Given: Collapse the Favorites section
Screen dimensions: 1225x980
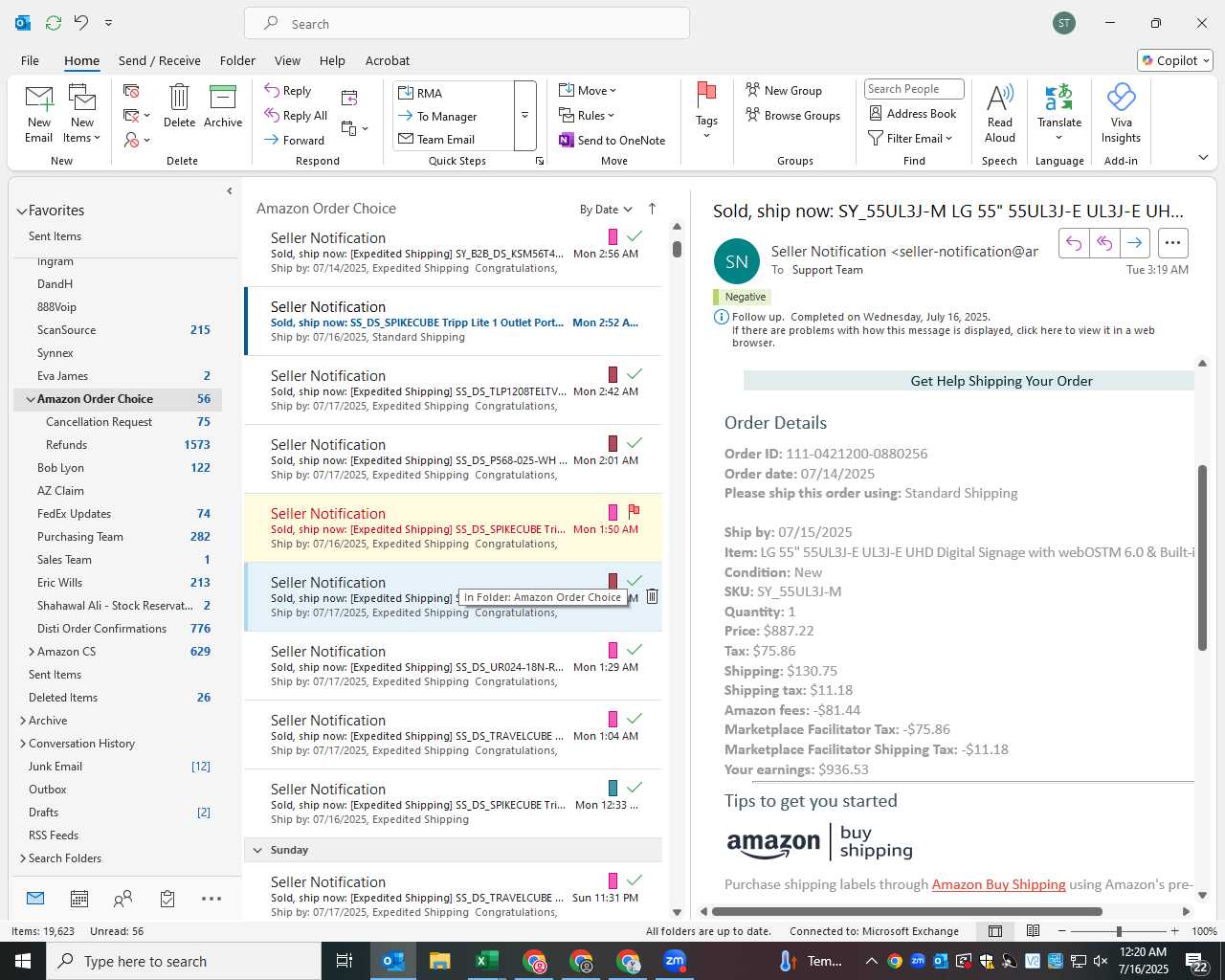Looking at the screenshot, I should (x=21, y=212).
